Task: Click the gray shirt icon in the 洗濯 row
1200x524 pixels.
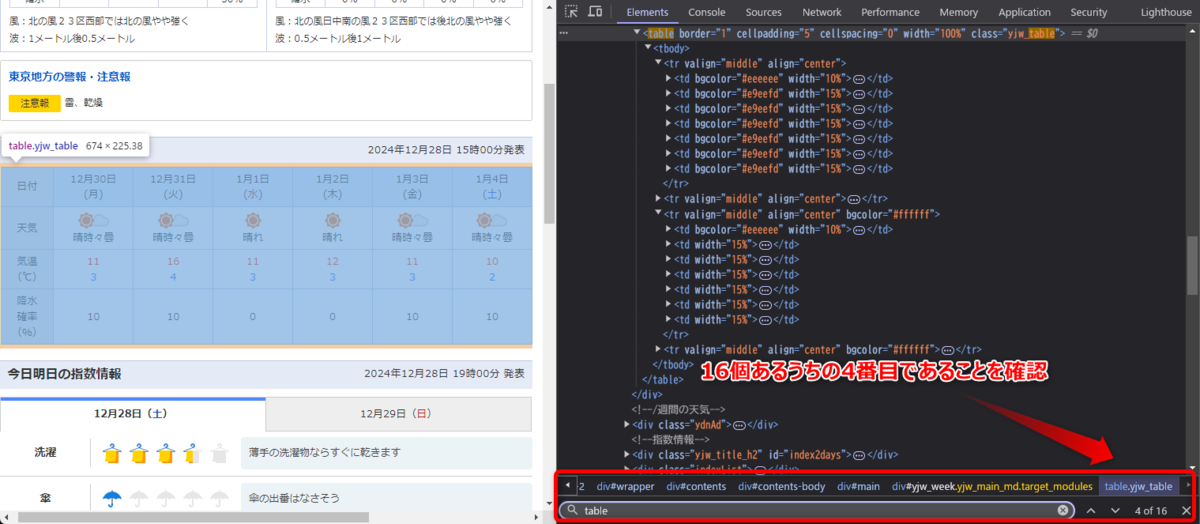Action: 220,454
